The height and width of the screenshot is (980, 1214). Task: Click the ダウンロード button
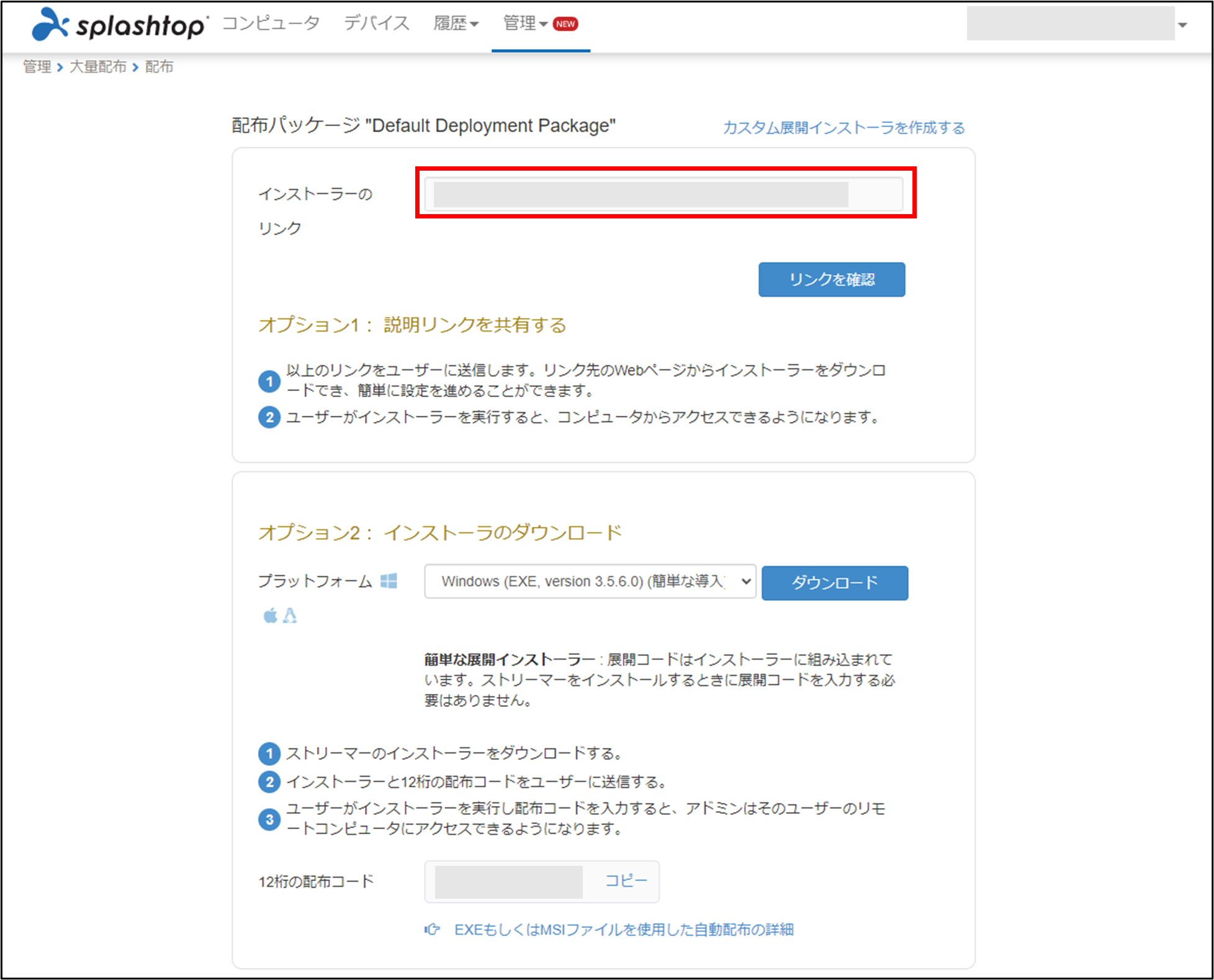pos(834,583)
